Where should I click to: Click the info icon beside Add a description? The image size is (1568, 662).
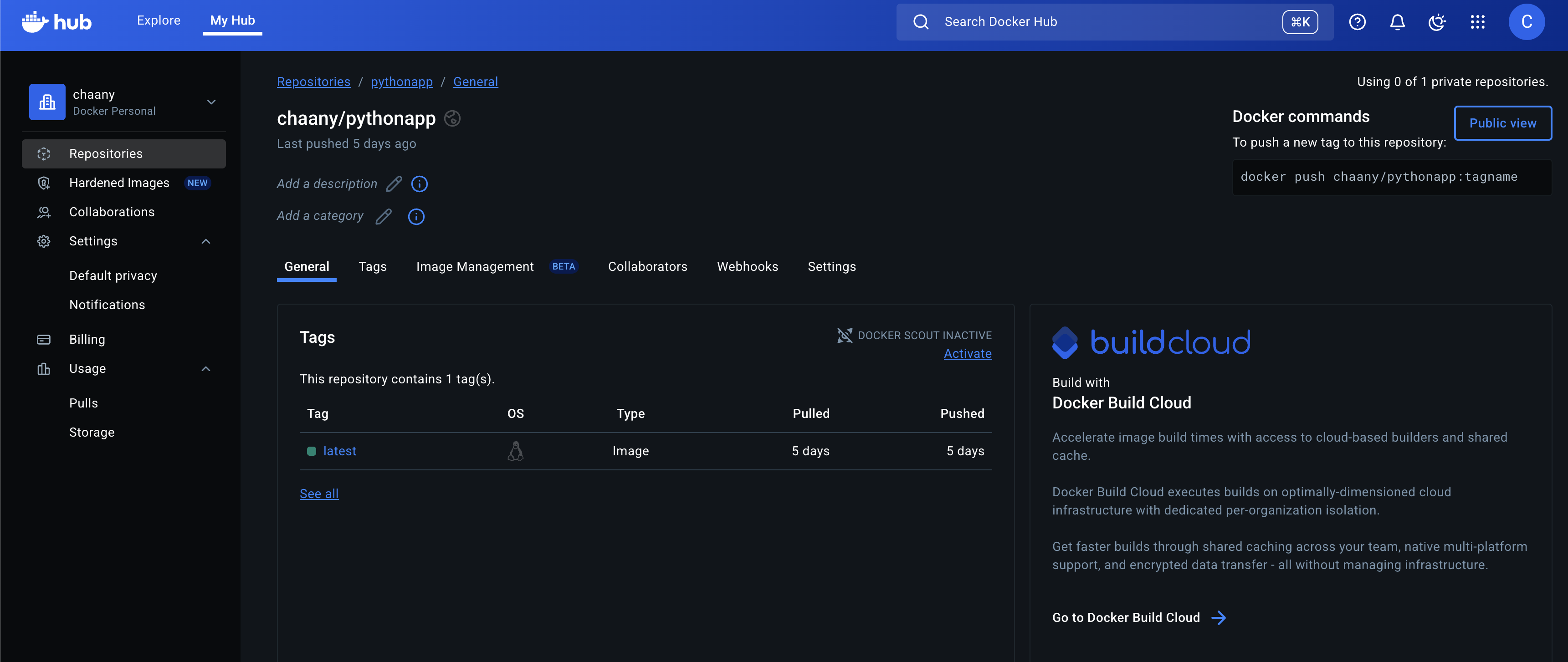pyautogui.click(x=420, y=184)
